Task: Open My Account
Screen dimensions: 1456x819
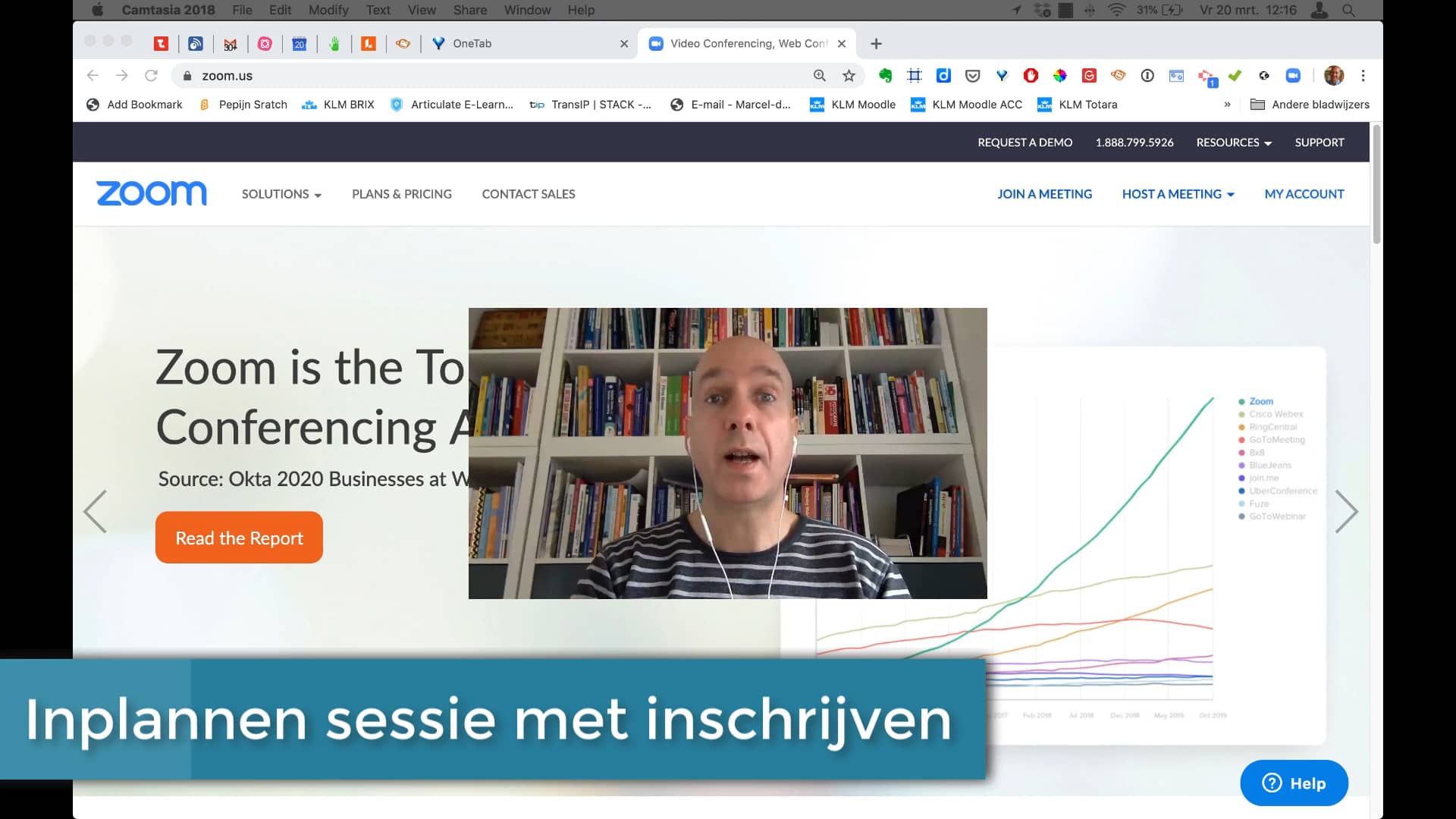Action: (x=1304, y=194)
